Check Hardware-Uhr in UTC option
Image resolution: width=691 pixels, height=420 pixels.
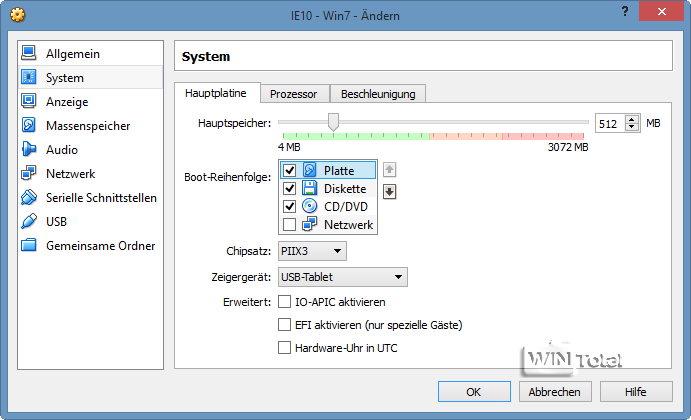click(285, 348)
